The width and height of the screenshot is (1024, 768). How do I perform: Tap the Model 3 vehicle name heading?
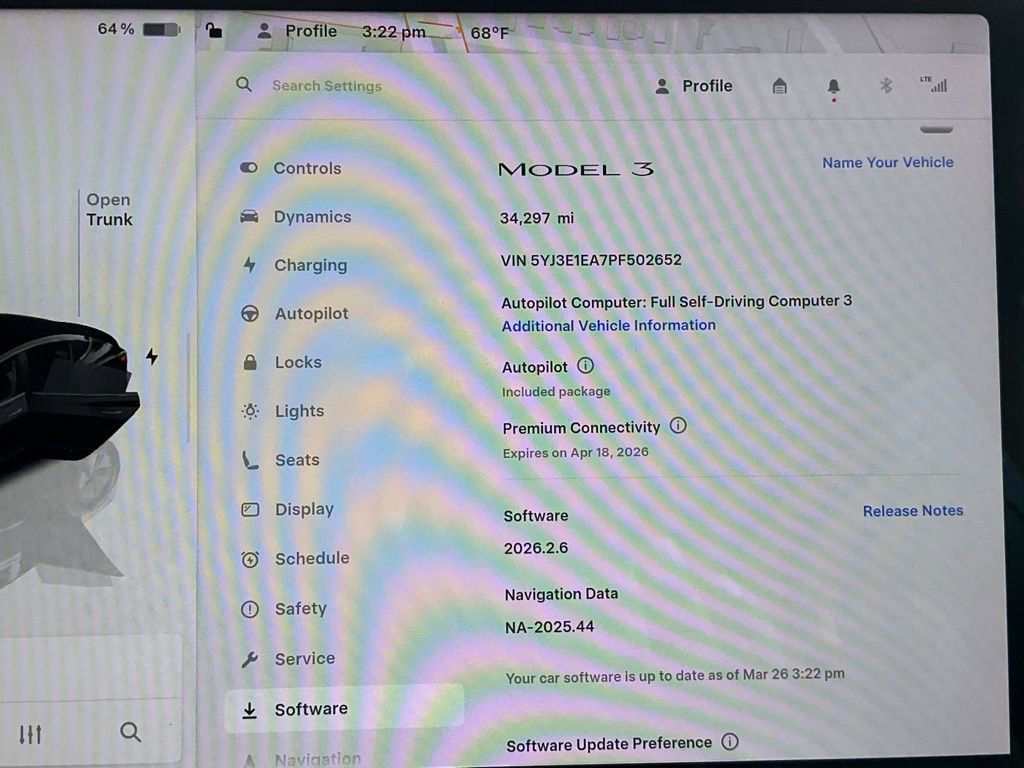tap(575, 169)
